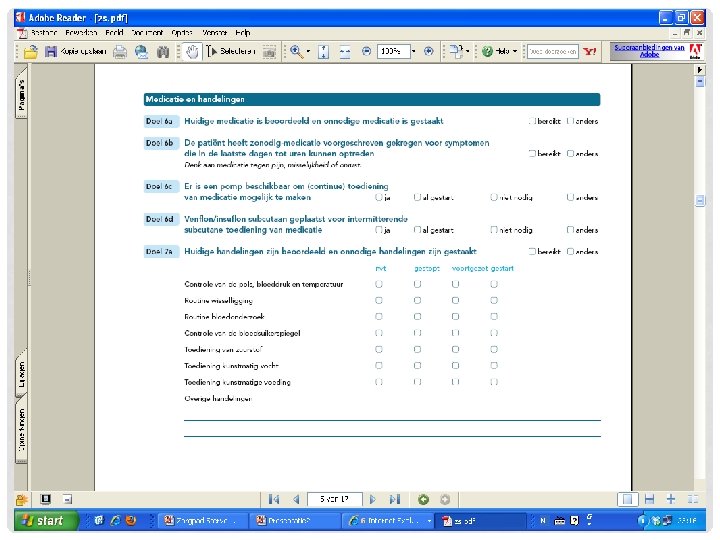Open the 100% zoom level dropdown

[414, 51]
